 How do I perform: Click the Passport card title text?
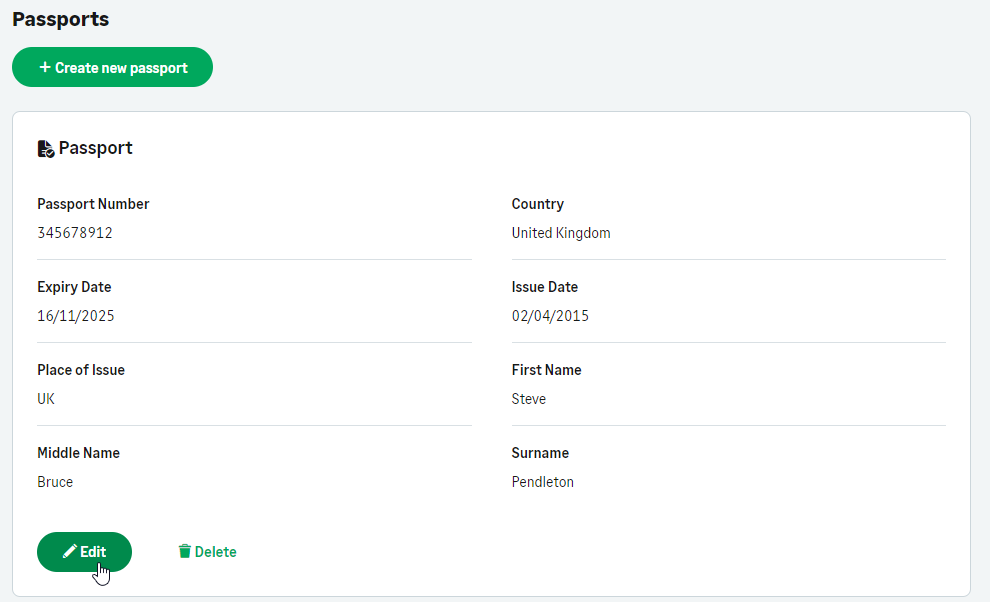95,148
